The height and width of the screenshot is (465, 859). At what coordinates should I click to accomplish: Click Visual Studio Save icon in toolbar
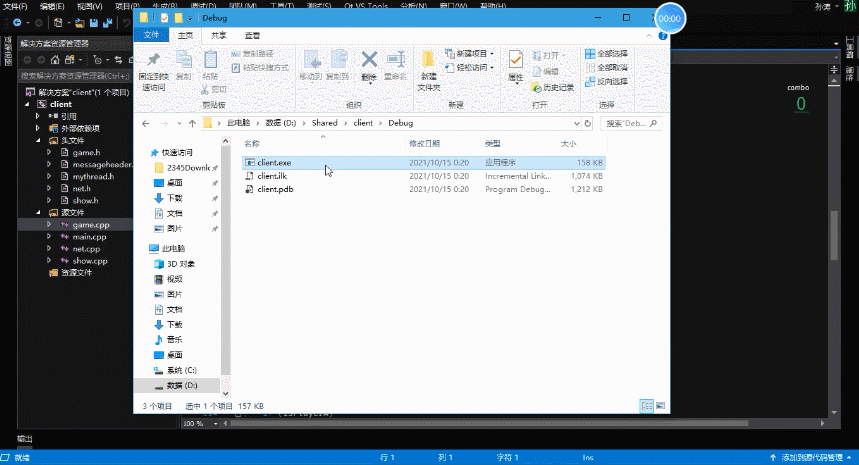tap(94, 23)
